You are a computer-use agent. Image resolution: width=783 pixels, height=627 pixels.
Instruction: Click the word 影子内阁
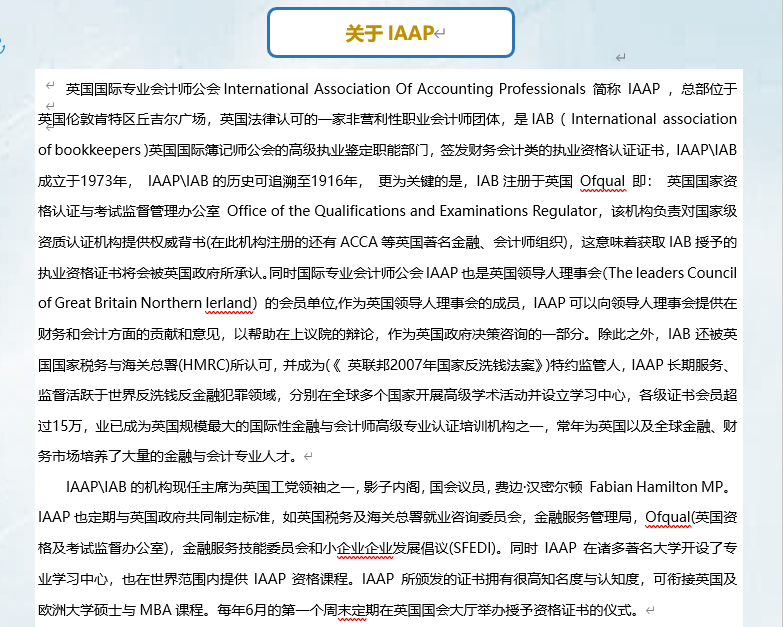tap(392, 487)
